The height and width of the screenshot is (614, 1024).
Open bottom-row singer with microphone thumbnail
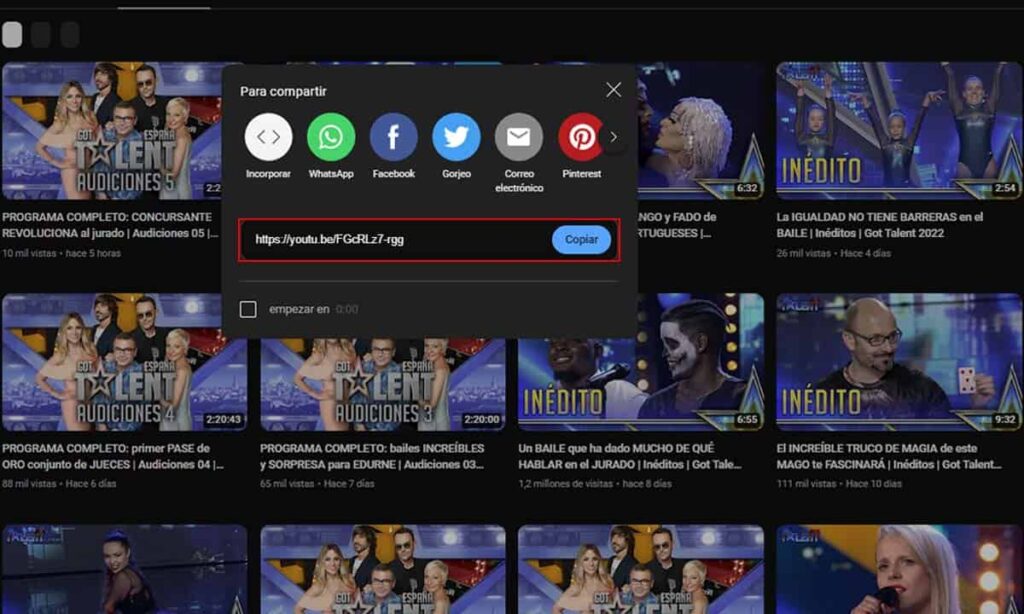pos(899,569)
